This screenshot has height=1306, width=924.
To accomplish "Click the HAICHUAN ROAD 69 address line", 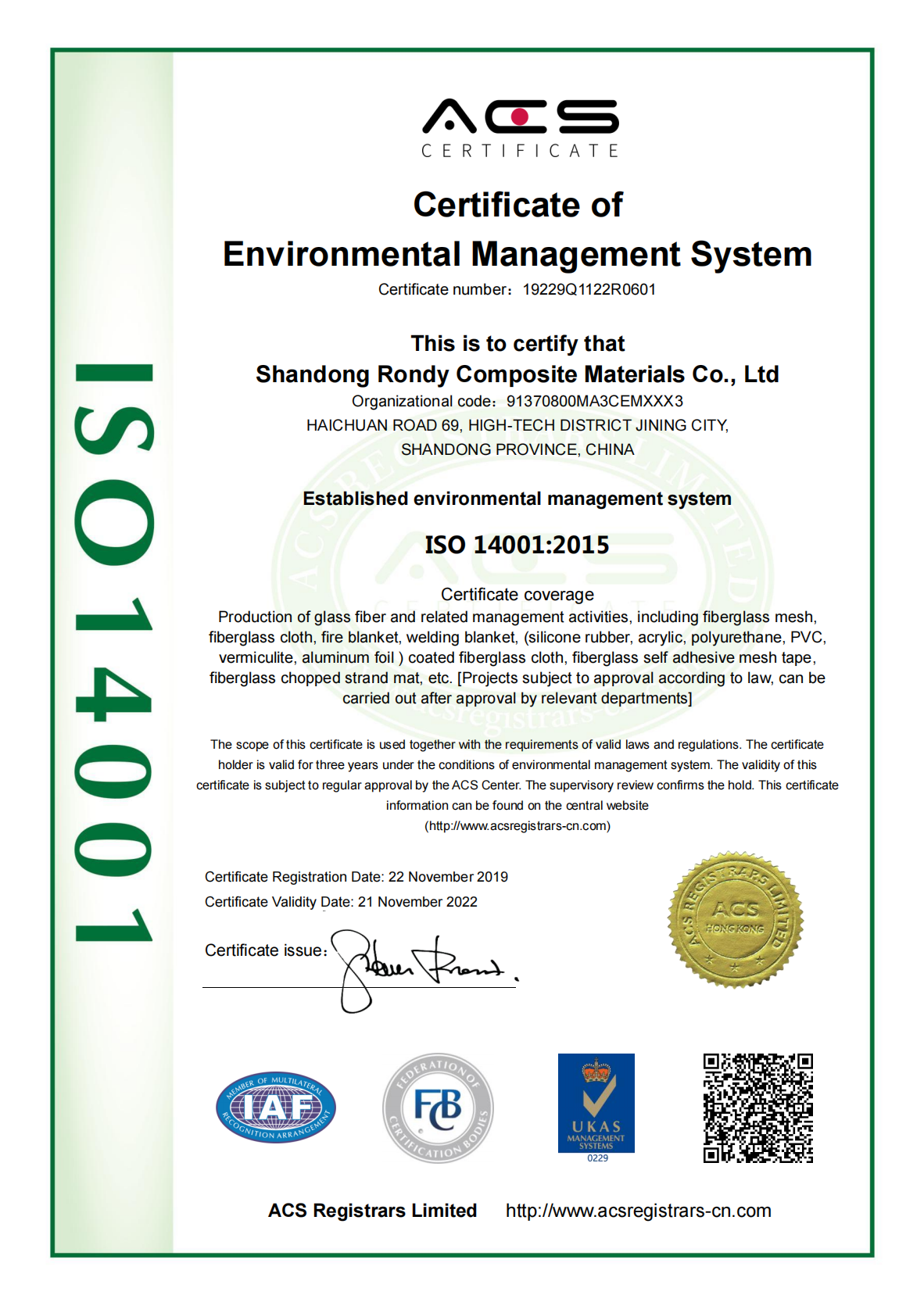I will pyautogui.click(x=518, y=425).
